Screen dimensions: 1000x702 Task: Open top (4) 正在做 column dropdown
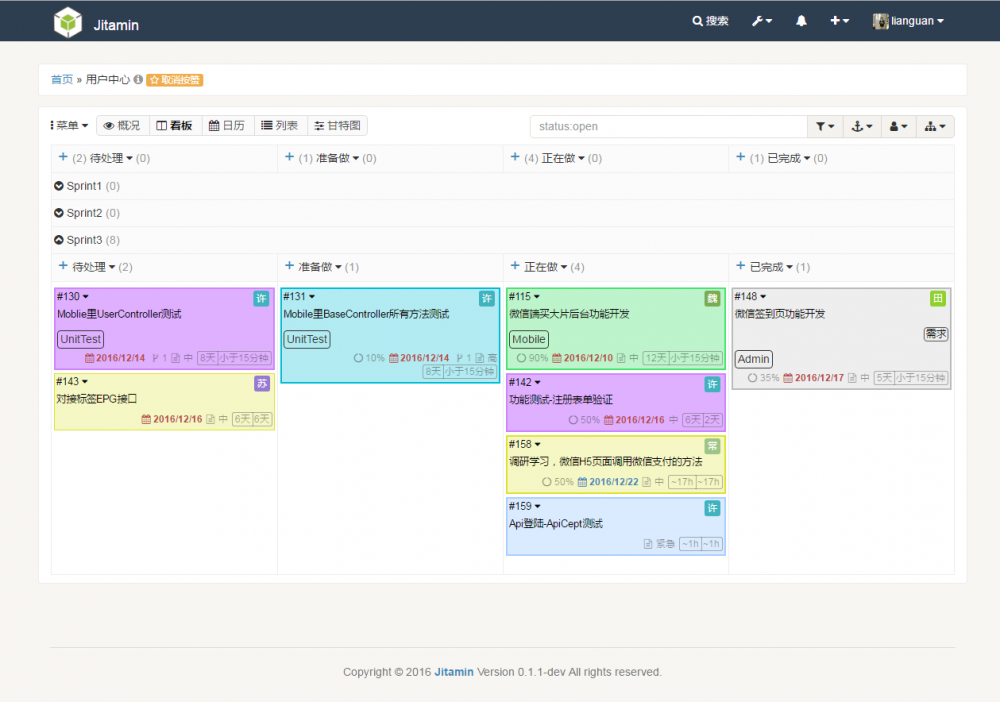click(x=563, y=158)
